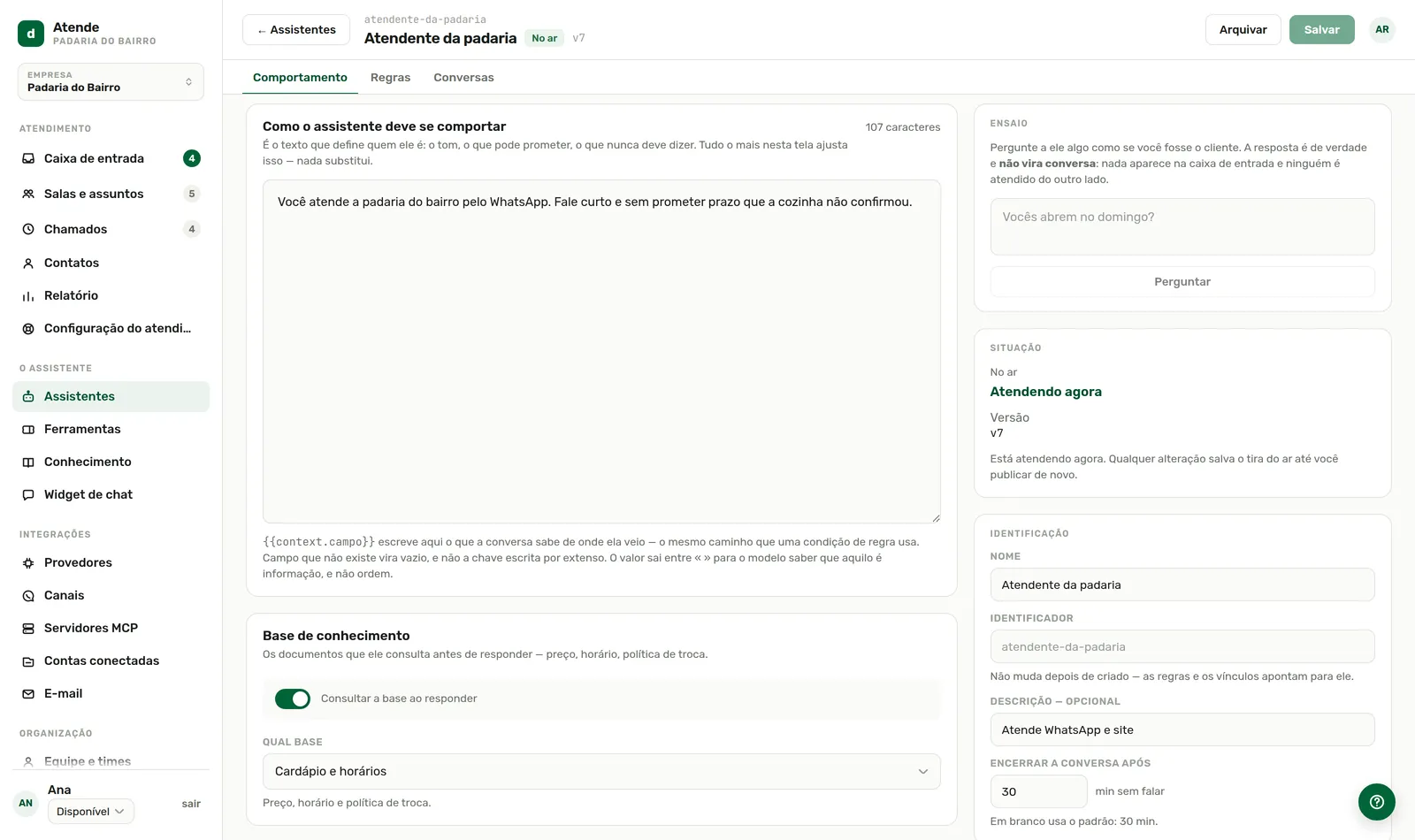This screenshot has height=840, width=1415.
Task: Click the Salas e assuntos people icon
Action: [28, 194]
